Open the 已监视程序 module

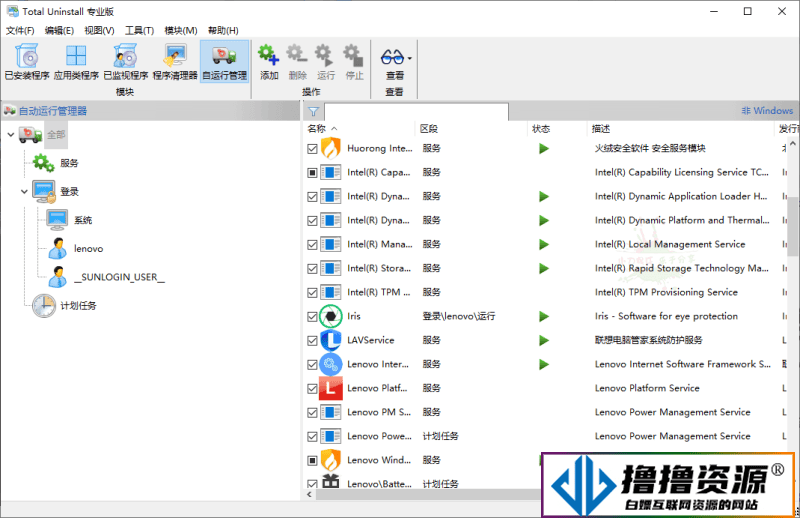pos(126,62)
